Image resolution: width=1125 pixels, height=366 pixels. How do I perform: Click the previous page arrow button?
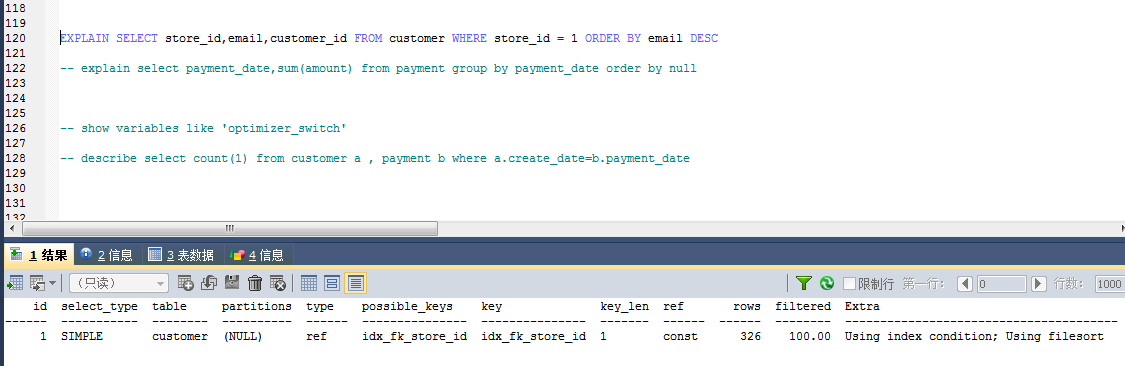[x=965, y=283]
